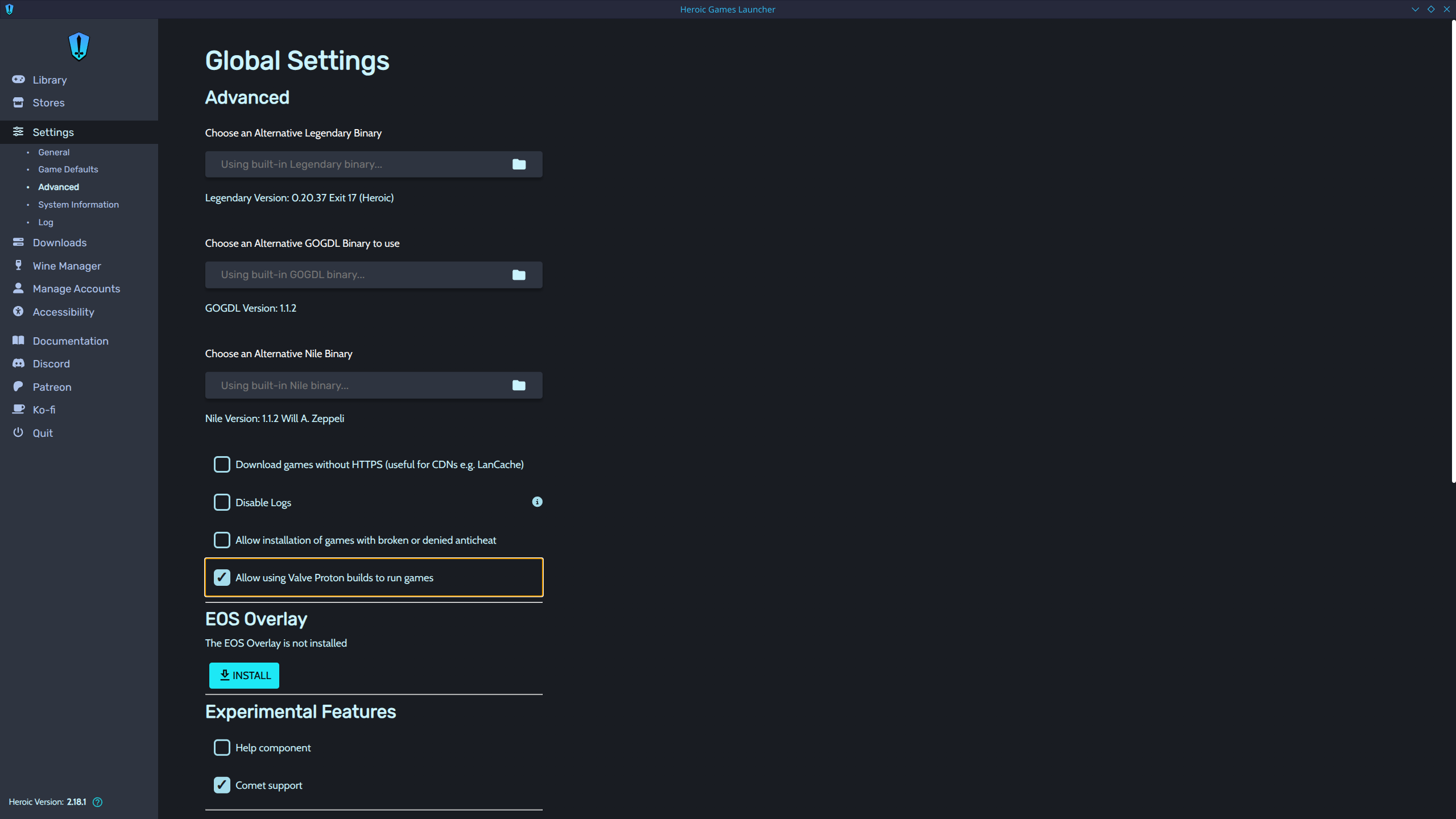Go to Game Defaults settings

tap(68, 169)
